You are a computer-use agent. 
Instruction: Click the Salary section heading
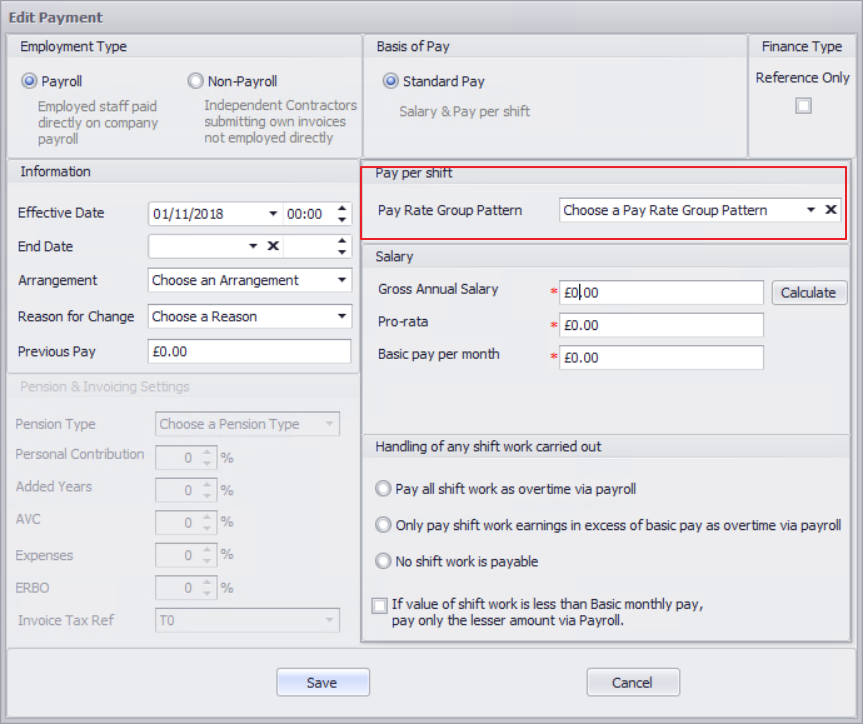(x=394, y=257)
